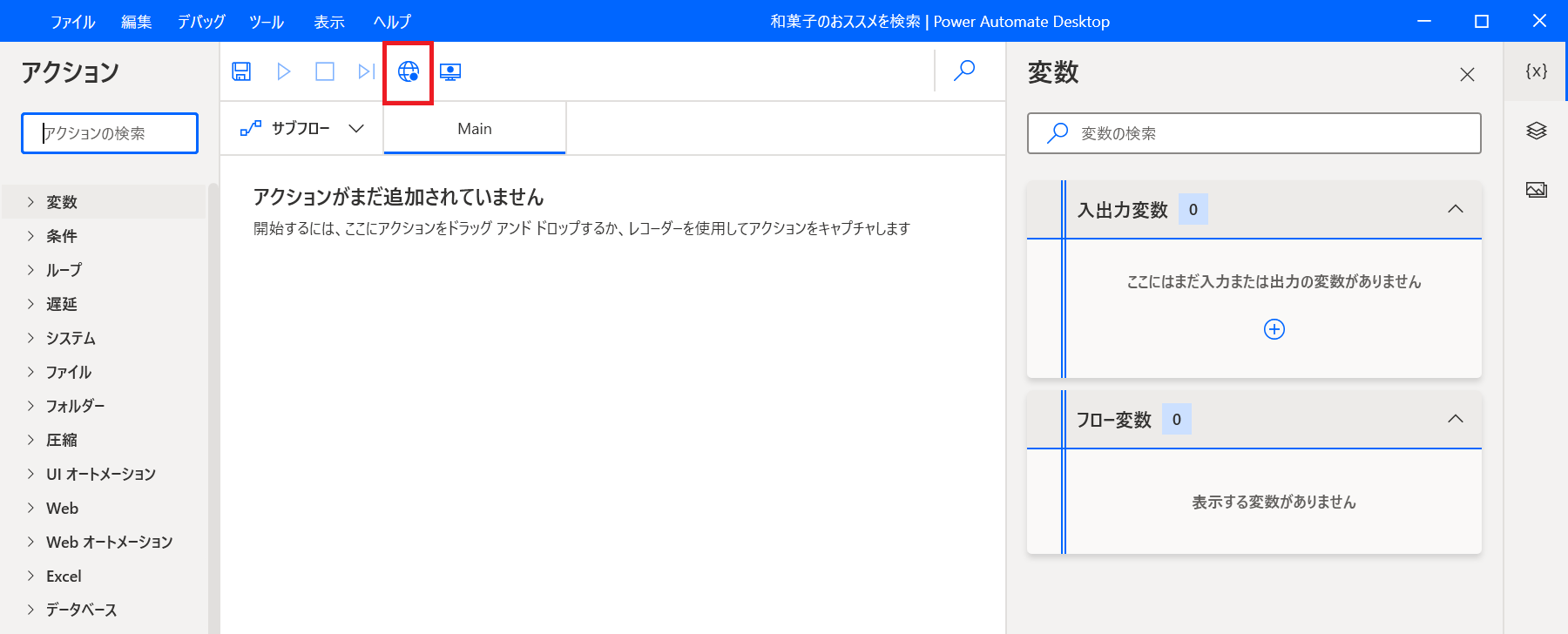Screen dimensions: 1568x634
Task: Open the デバッグ menu
Action: 201,22
